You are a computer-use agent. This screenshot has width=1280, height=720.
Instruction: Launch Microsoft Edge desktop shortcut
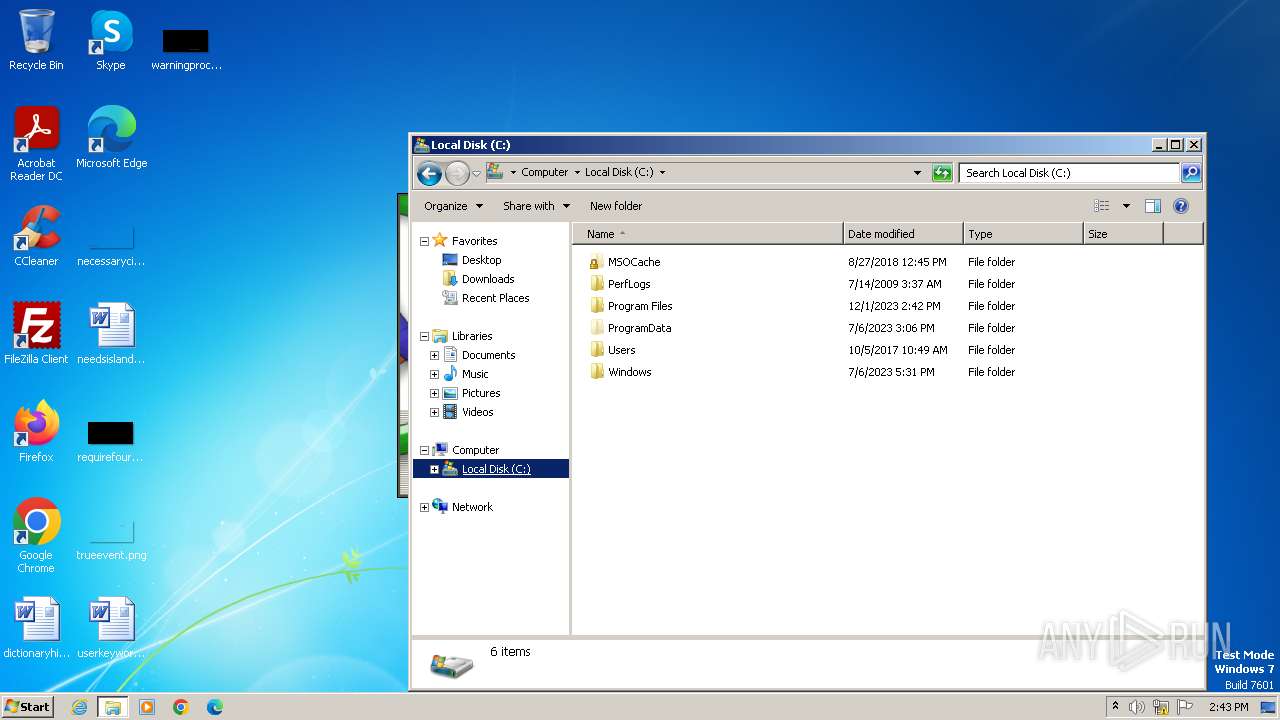pyautogui.click(x=111, y=138)
